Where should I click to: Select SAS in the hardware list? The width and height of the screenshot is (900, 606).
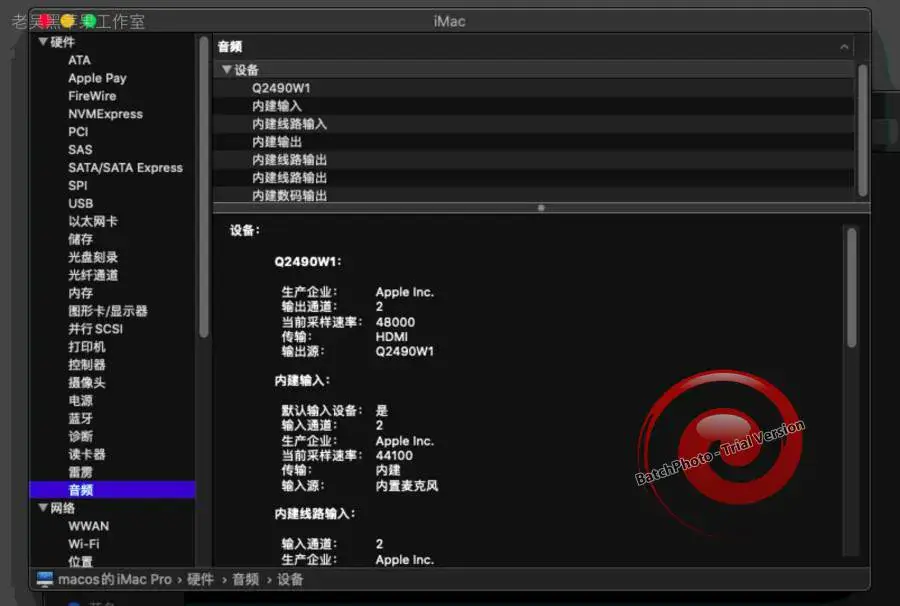[80, 149]
